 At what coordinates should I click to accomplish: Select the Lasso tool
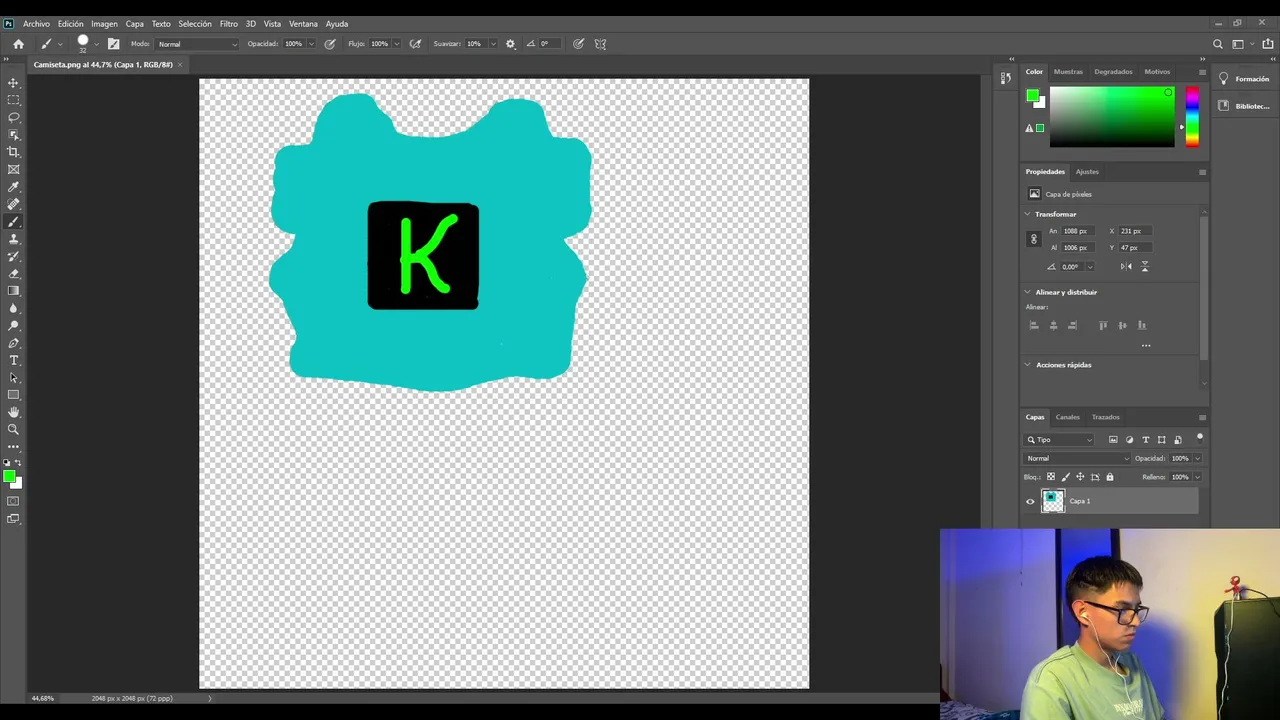[x=13, y=117]
